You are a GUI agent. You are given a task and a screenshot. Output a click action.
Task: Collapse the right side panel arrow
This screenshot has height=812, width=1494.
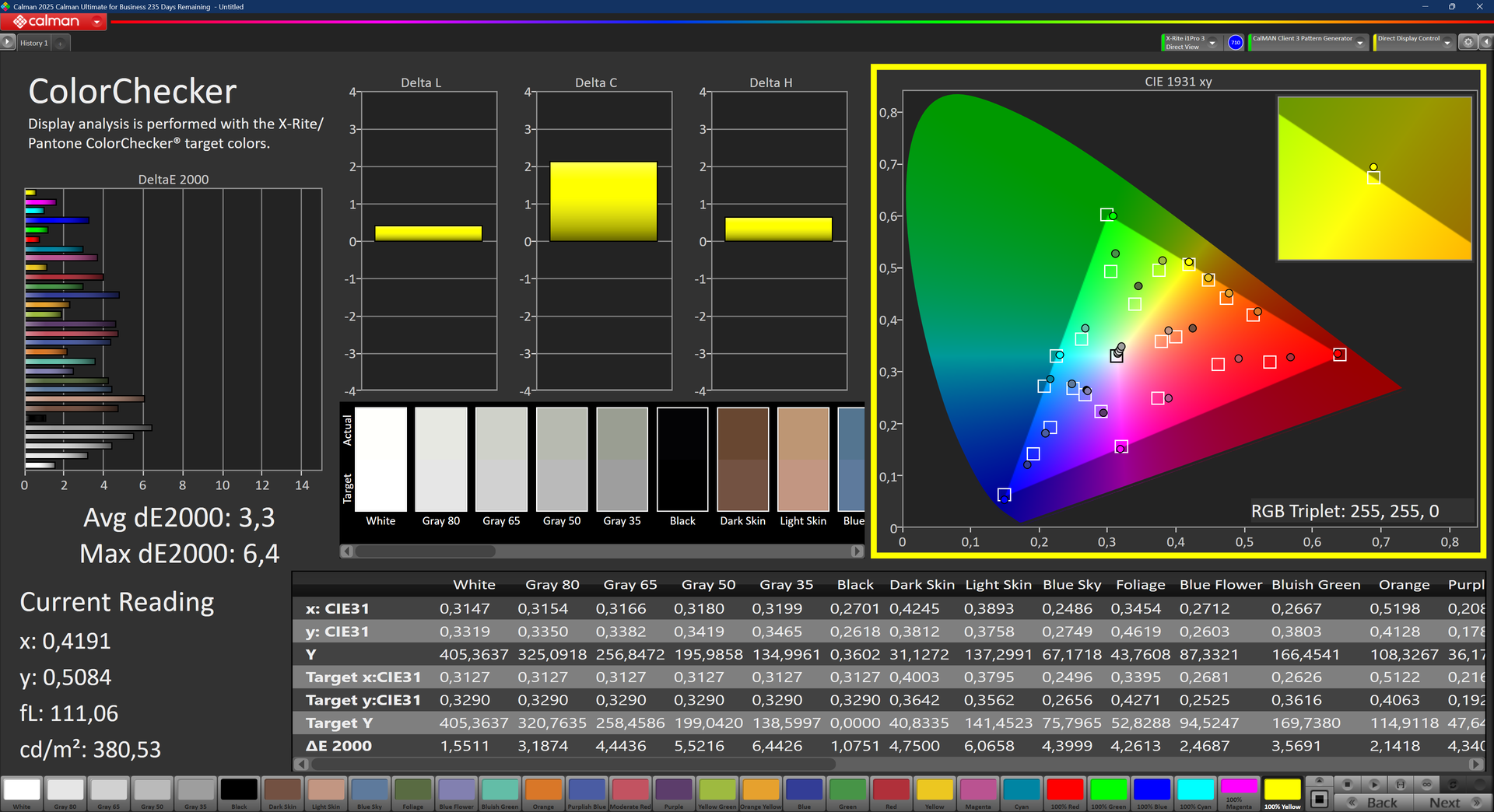1485,43
